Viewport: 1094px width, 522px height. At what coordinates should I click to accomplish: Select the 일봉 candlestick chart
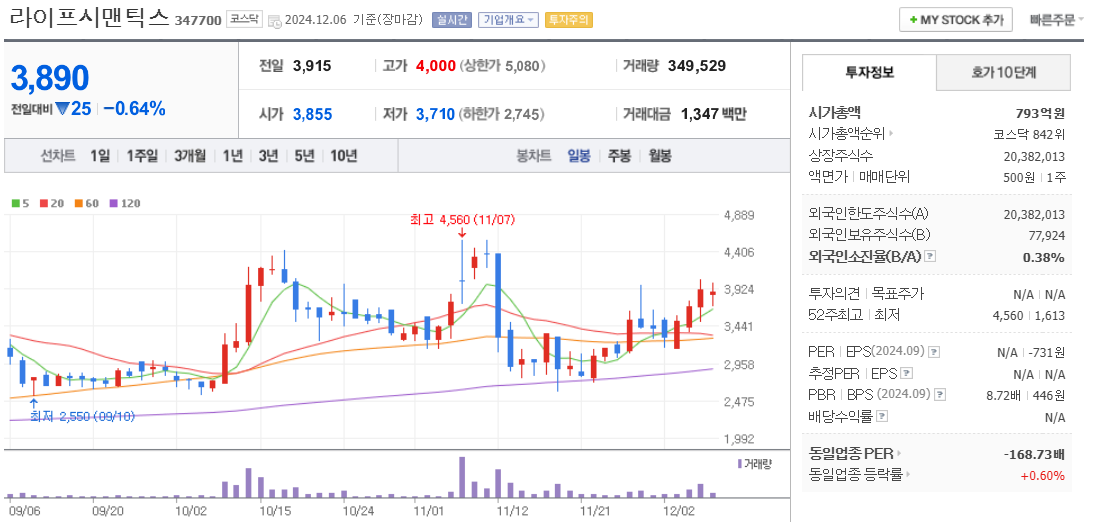pos(579,156)
